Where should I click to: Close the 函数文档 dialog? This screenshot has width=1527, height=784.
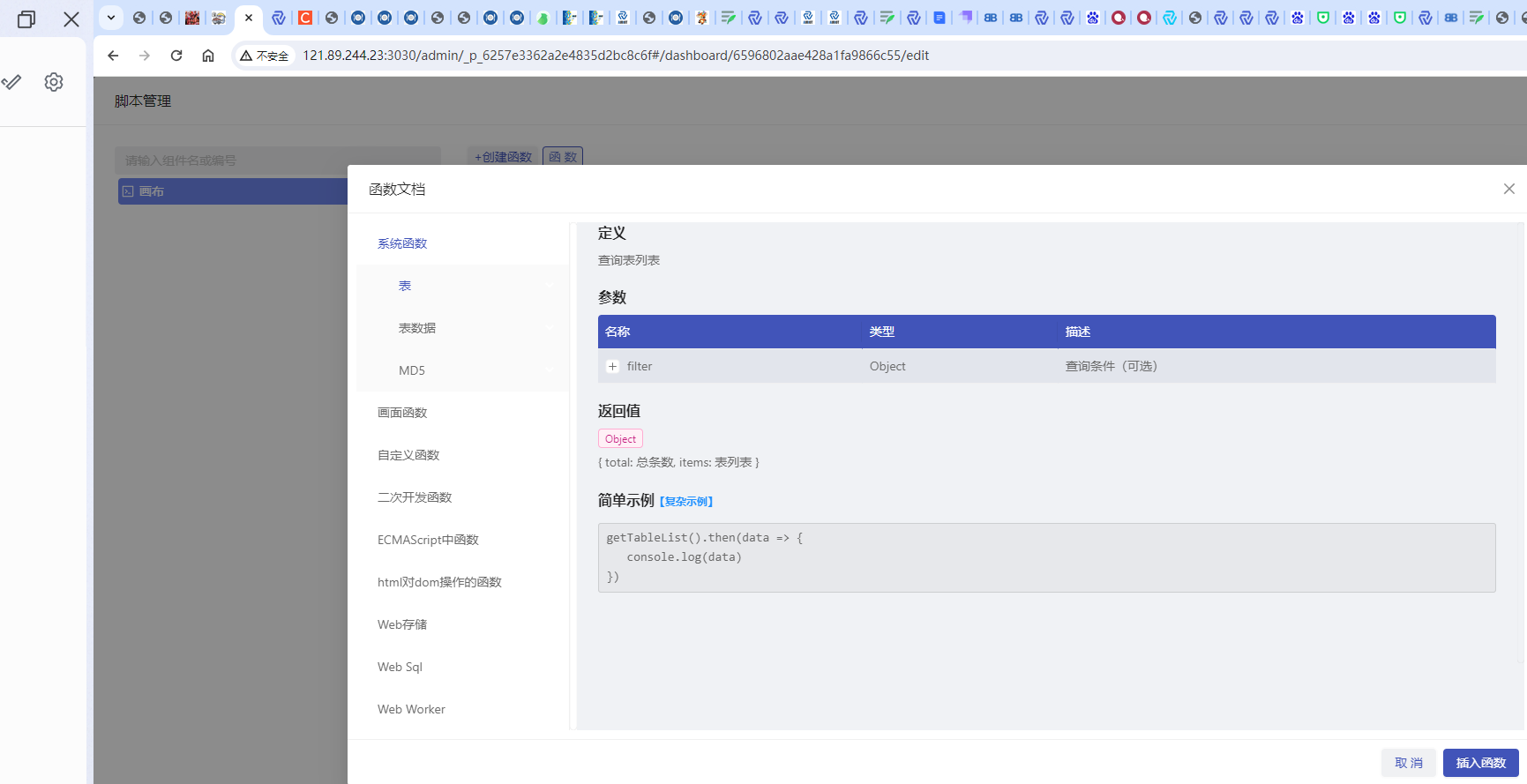click(1509, 189)
